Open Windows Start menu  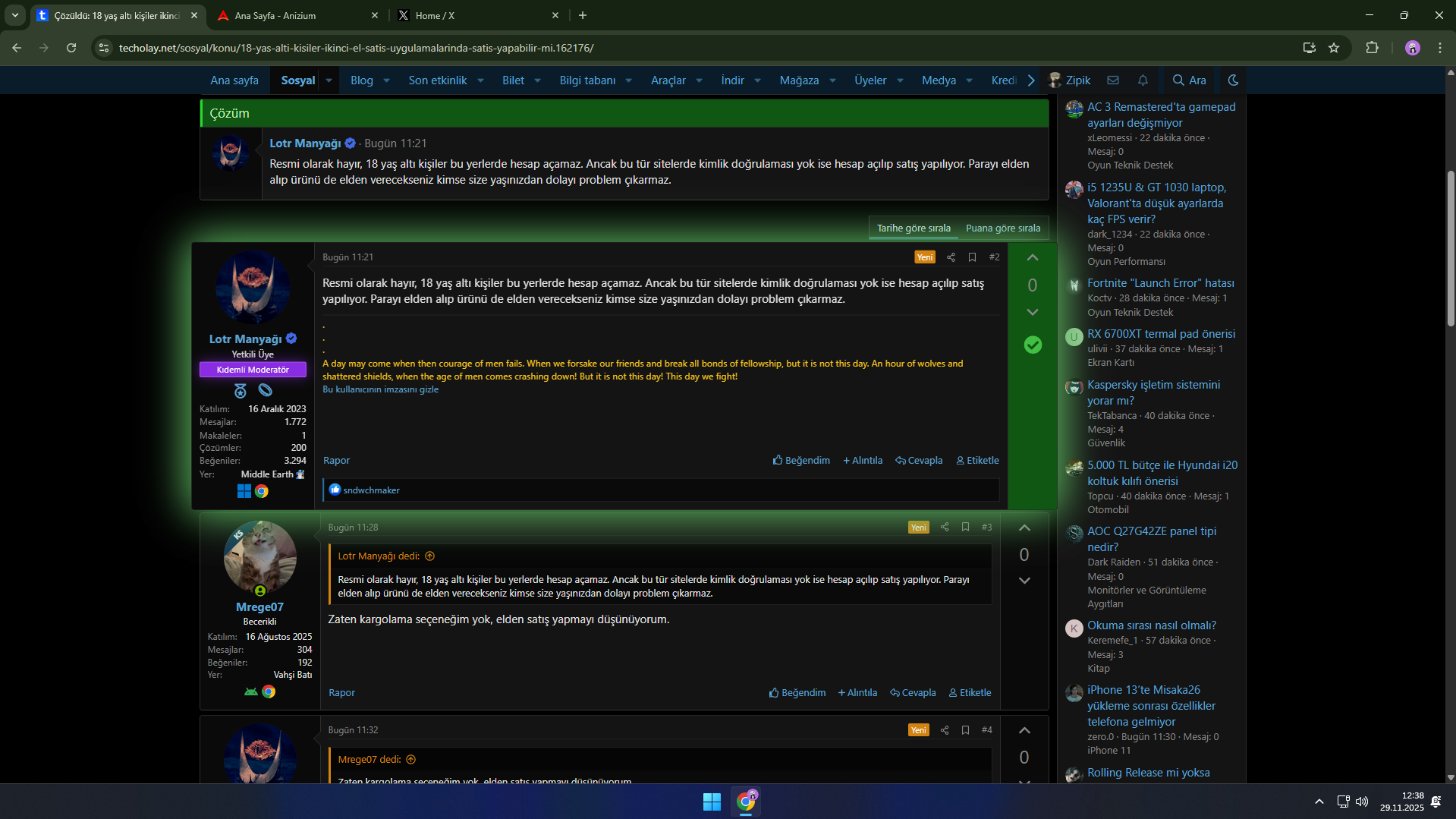point(712,802)
